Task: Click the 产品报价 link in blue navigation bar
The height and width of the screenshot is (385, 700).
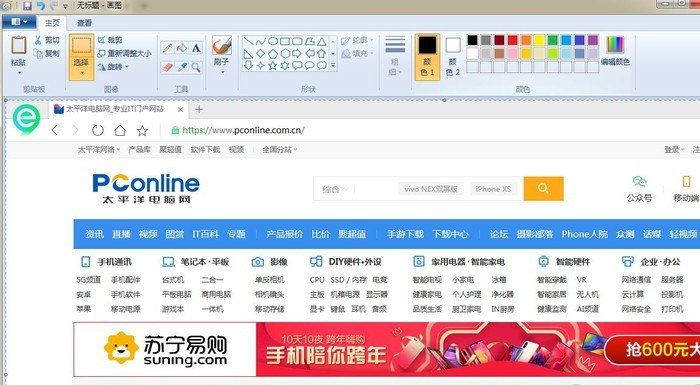Action: coord(284,234)
